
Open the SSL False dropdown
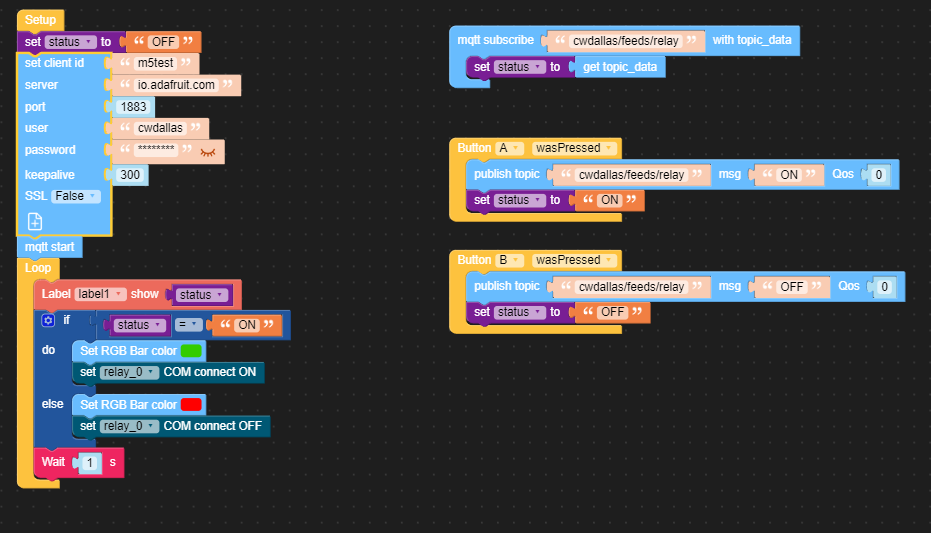click(x=75, y=196)
